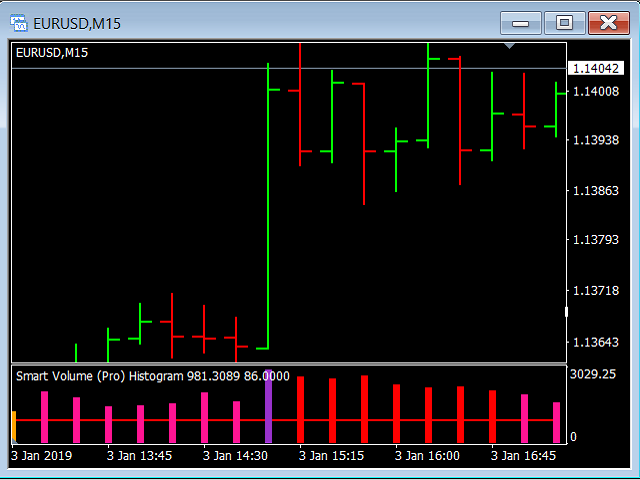Click the 3 Jan 13:45 time label

coord(139,456)
